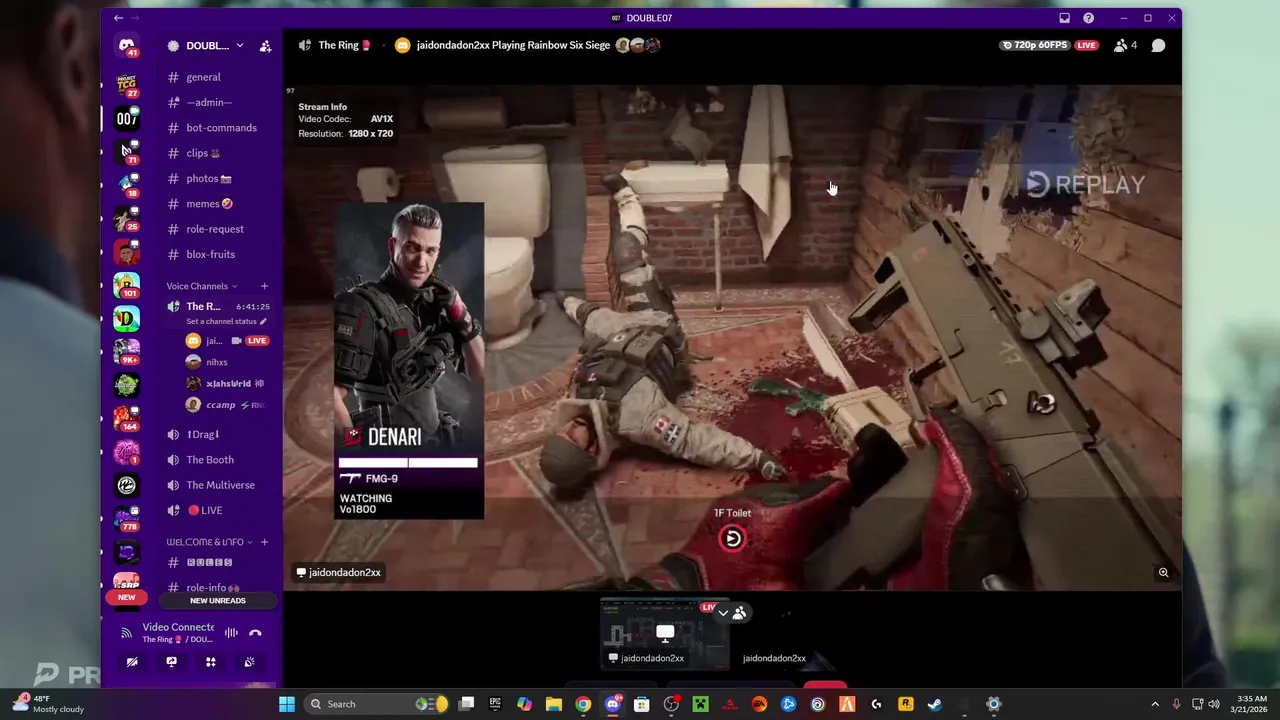Open the Discord inbox icon
Viewport: 1280px width, 720px height.
[1064, 18]
